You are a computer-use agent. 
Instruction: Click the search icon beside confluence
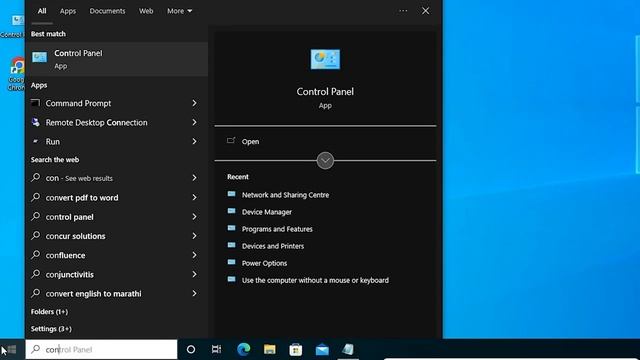pos(36,255)
